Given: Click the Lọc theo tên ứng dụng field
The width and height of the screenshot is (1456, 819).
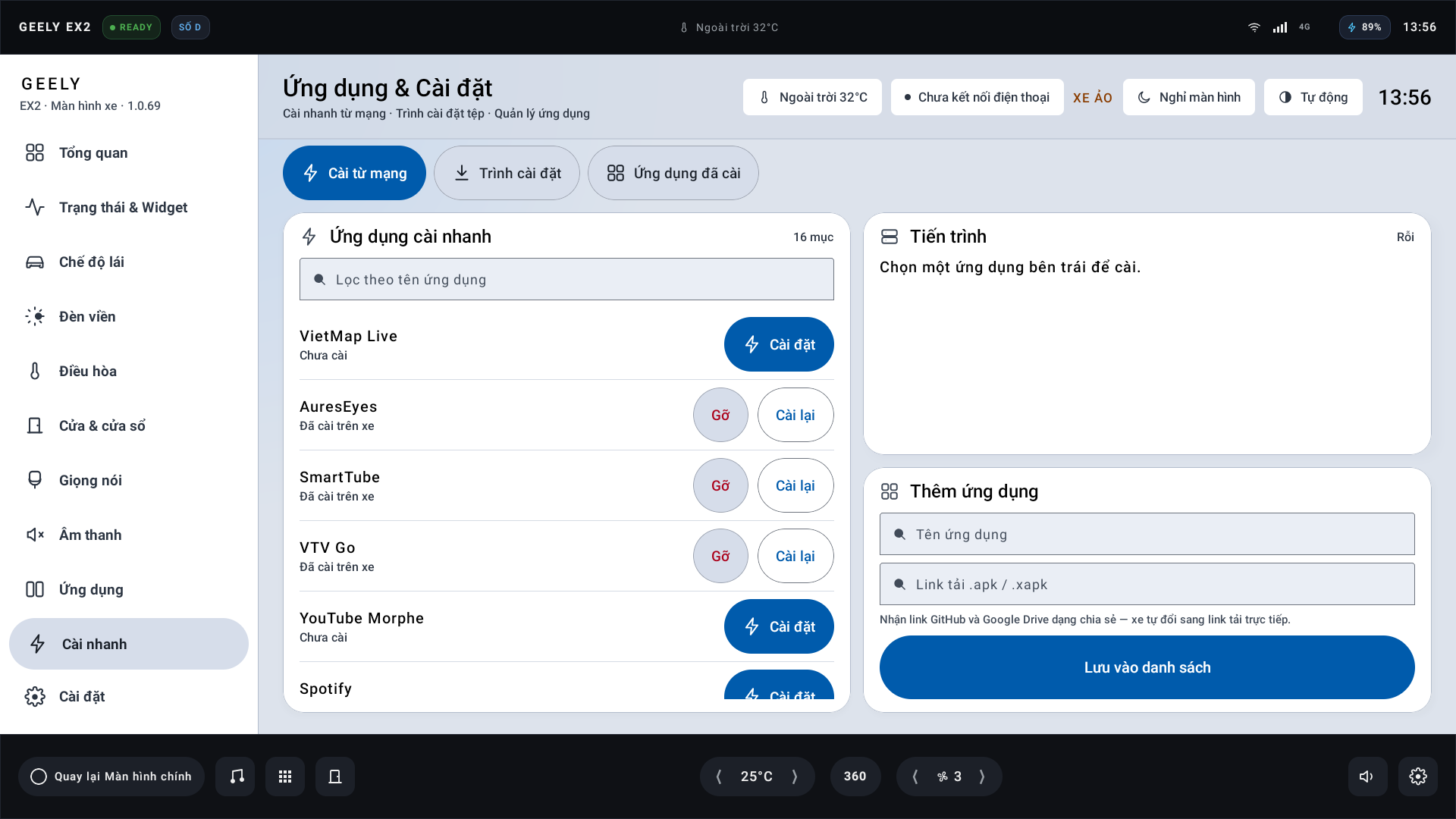Looking at the screenshot, I should tap(566, 279).
